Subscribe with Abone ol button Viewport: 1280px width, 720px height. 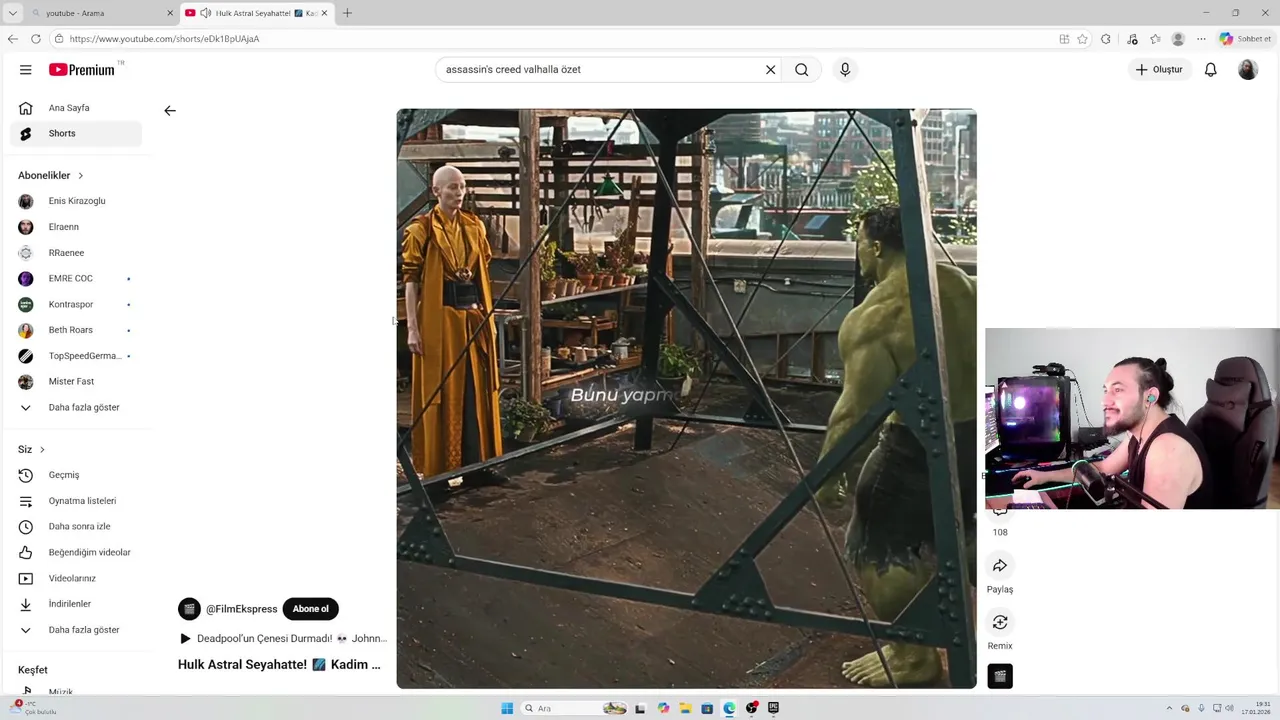(x=310, y=609)
